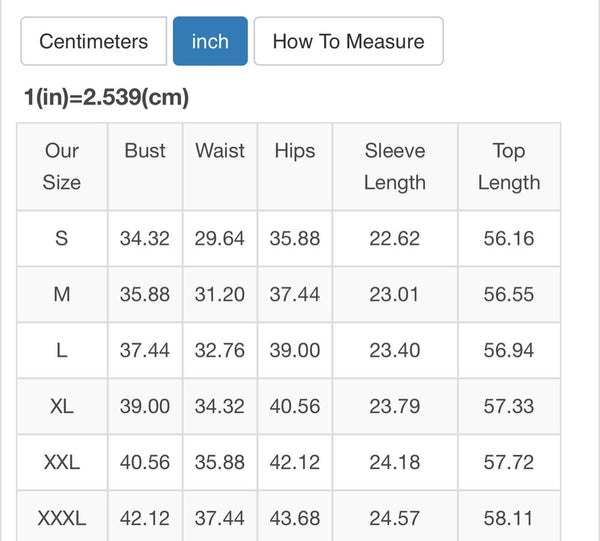Select the S size row label
Viewport: 600px width, 541px height.
pyautogui.click(x=62, y=238)
